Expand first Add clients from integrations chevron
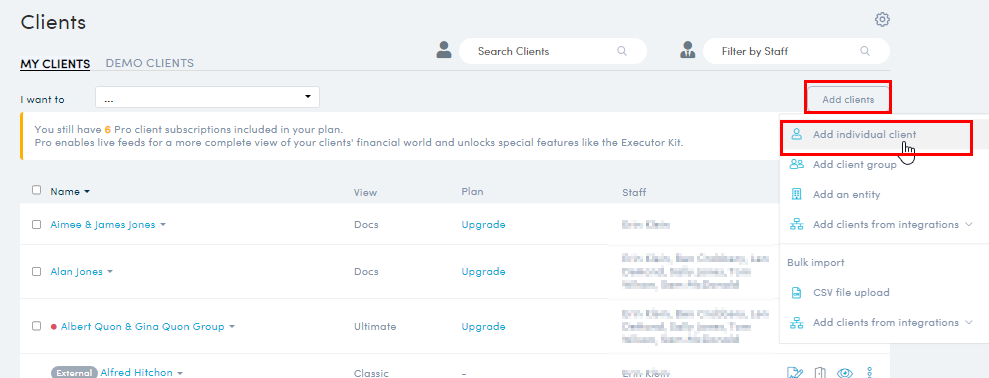This screenshot has height=378, width=989. [969, 225]
